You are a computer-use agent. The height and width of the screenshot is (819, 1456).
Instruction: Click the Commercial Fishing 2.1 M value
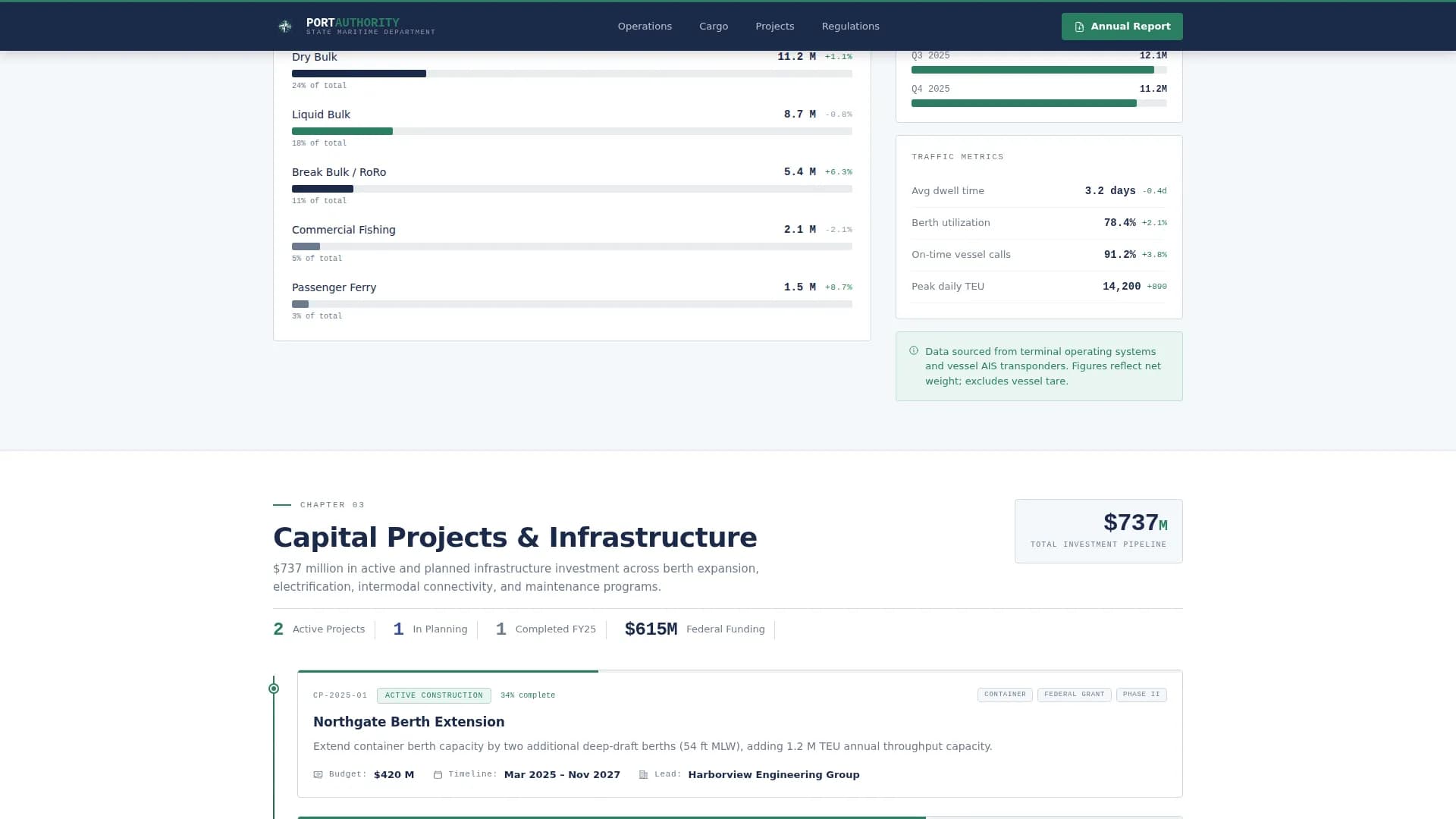[800, 230]
